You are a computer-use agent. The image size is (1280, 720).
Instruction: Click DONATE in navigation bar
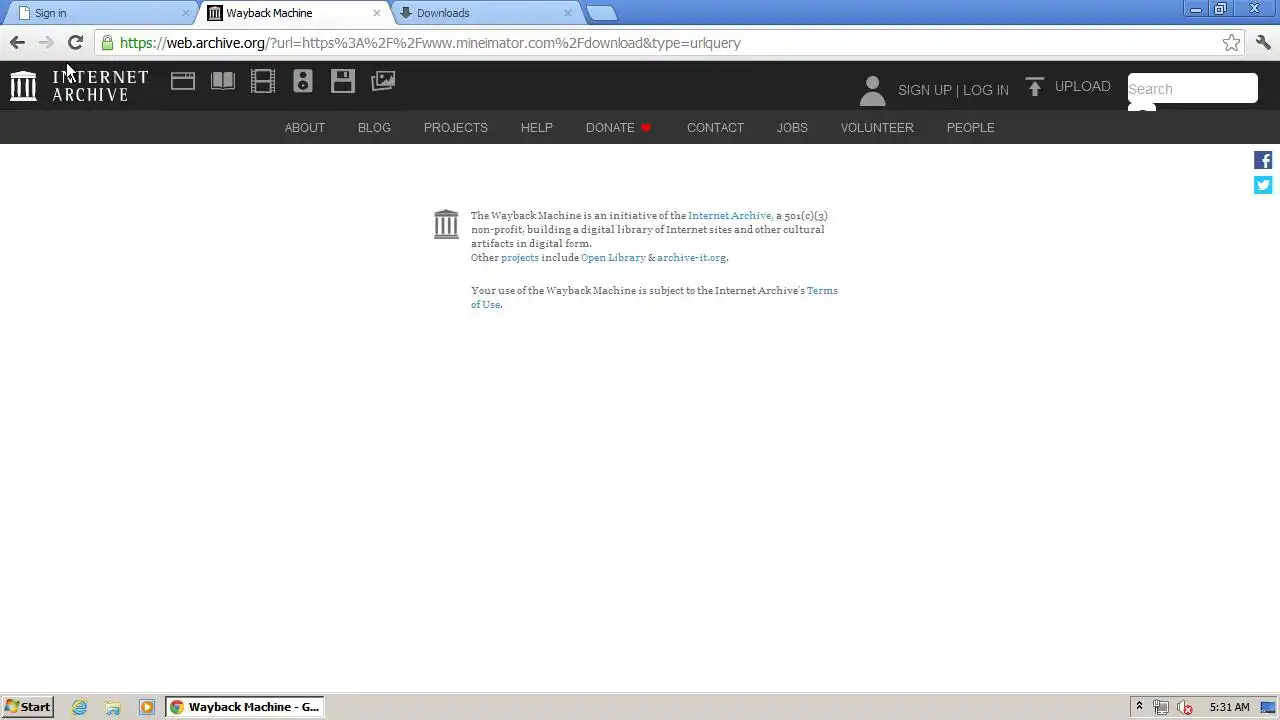pyautogui.click(x=618, y=128)
